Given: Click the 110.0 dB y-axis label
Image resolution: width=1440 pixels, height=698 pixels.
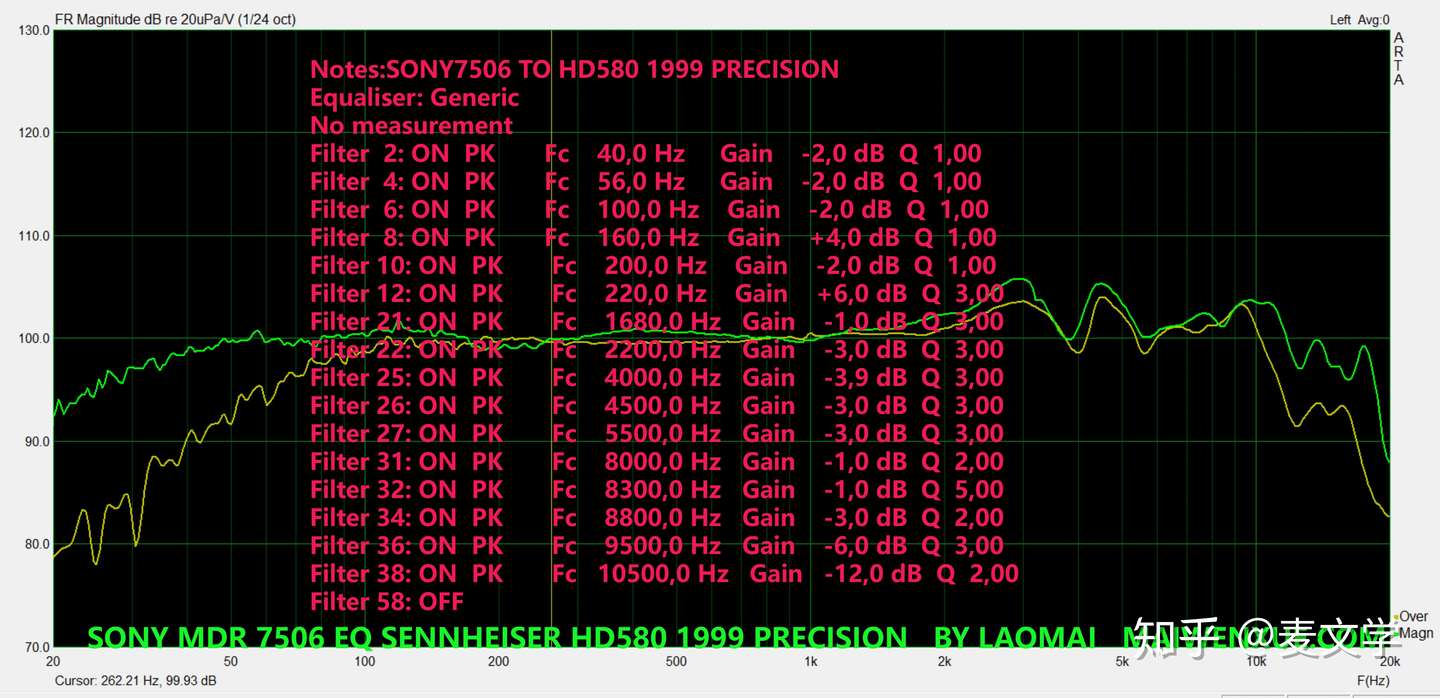Looking at the screenshot, I should point(34,235).
